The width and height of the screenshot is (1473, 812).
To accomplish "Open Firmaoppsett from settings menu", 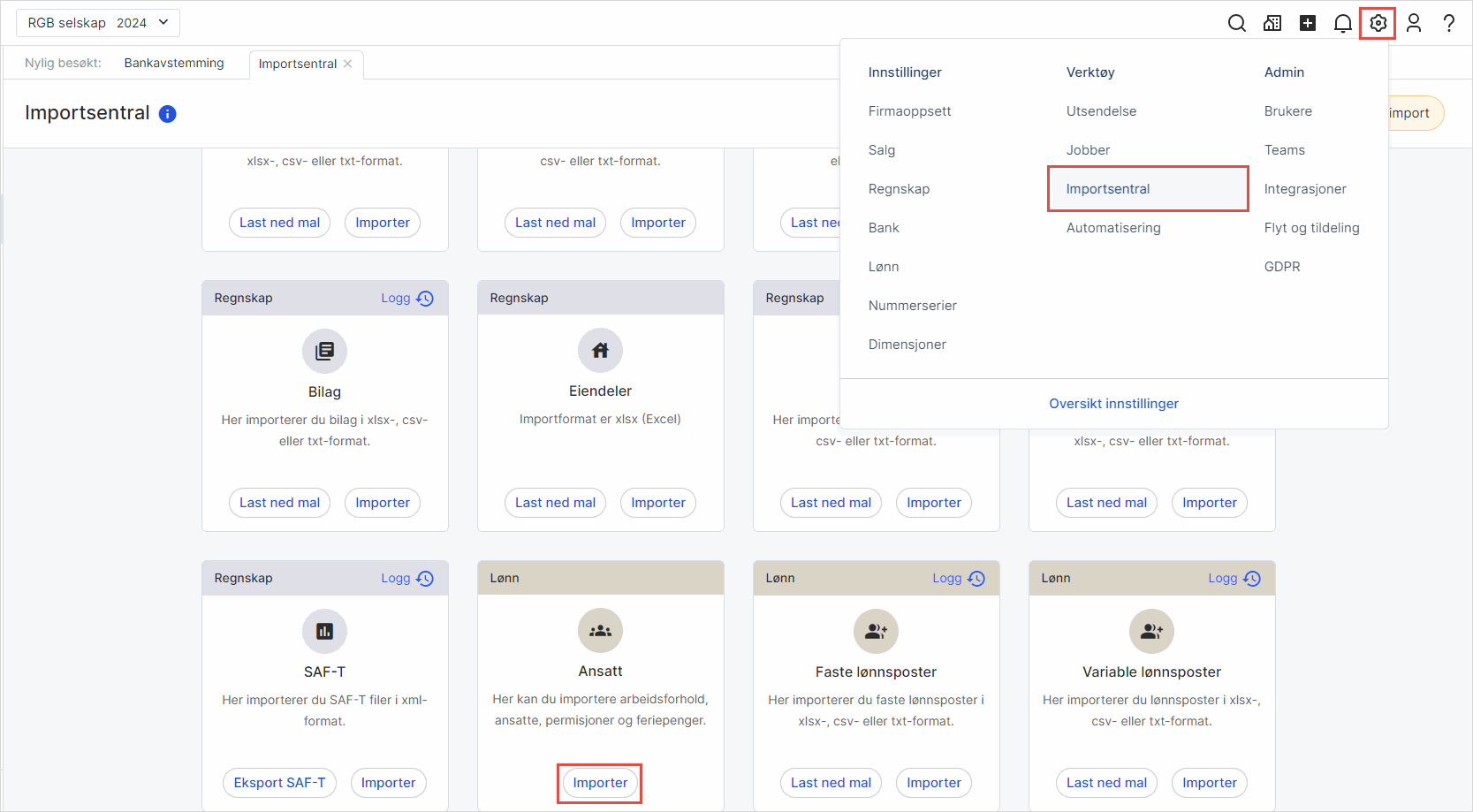I will coord(909,111).
